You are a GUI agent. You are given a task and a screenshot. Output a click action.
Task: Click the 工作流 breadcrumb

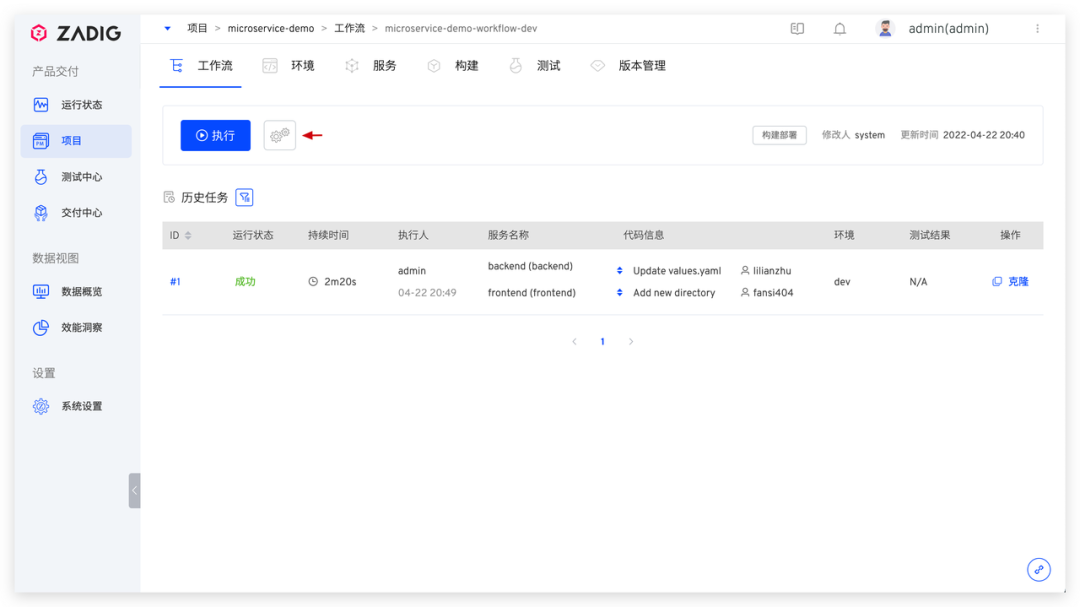tap(350, 28)
